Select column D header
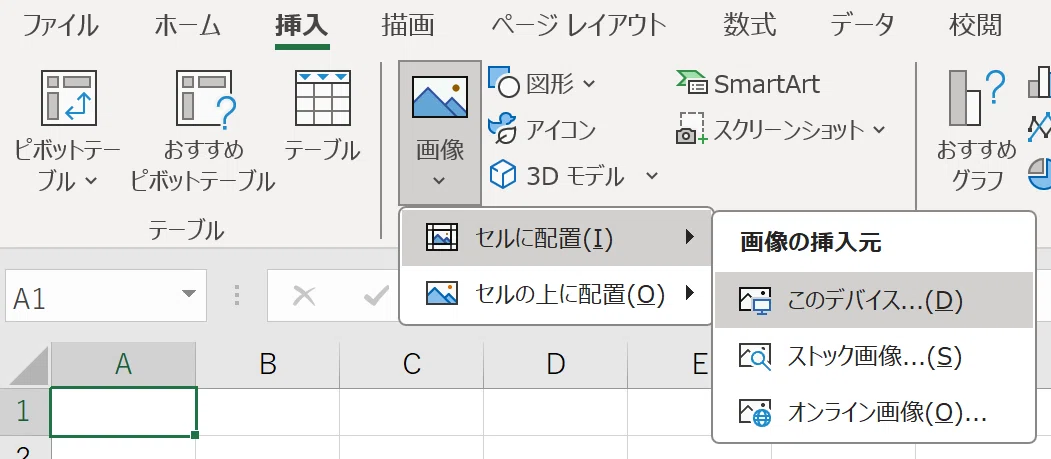This screenshot has width=1051, height=459. pos(556,365)
